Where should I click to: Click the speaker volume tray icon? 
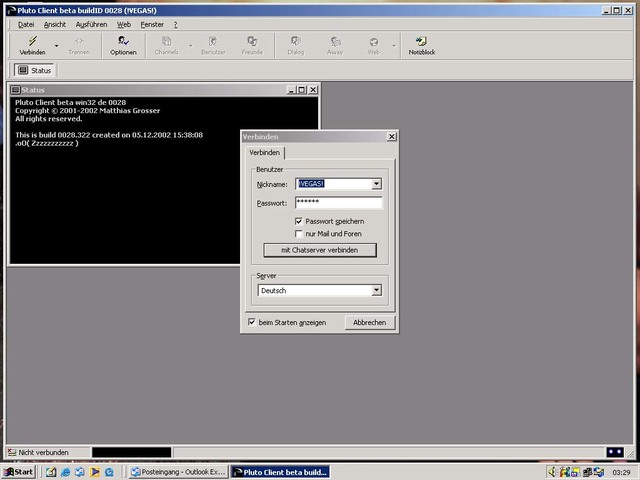(x=553, y=472)
